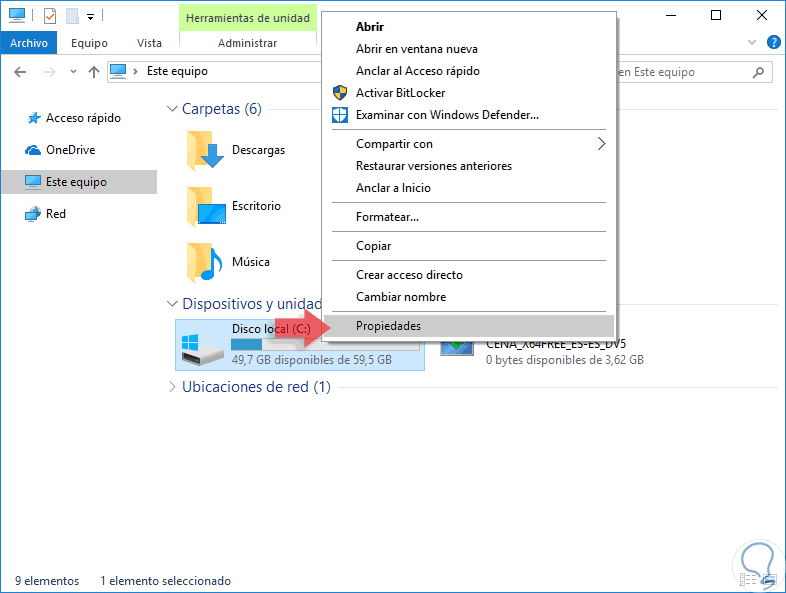Expand the Ubicaciones de red (1) group

172,387
